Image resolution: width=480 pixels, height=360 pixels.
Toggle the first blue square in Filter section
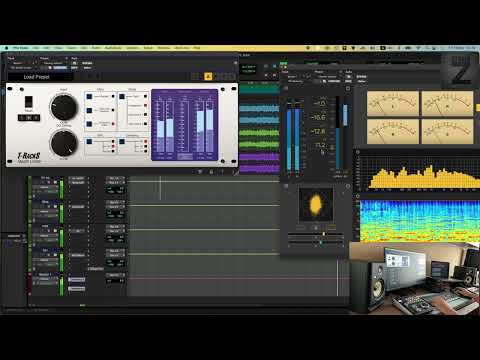click(x=89, y=97)
